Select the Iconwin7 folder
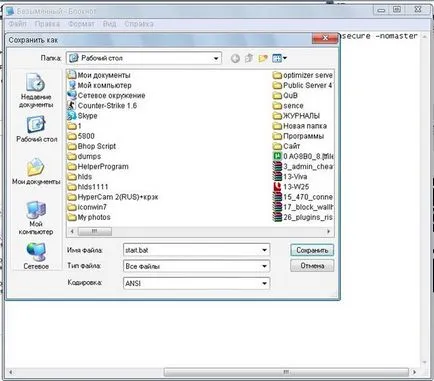Screen dimensions: 434x381 pos(87,207)
